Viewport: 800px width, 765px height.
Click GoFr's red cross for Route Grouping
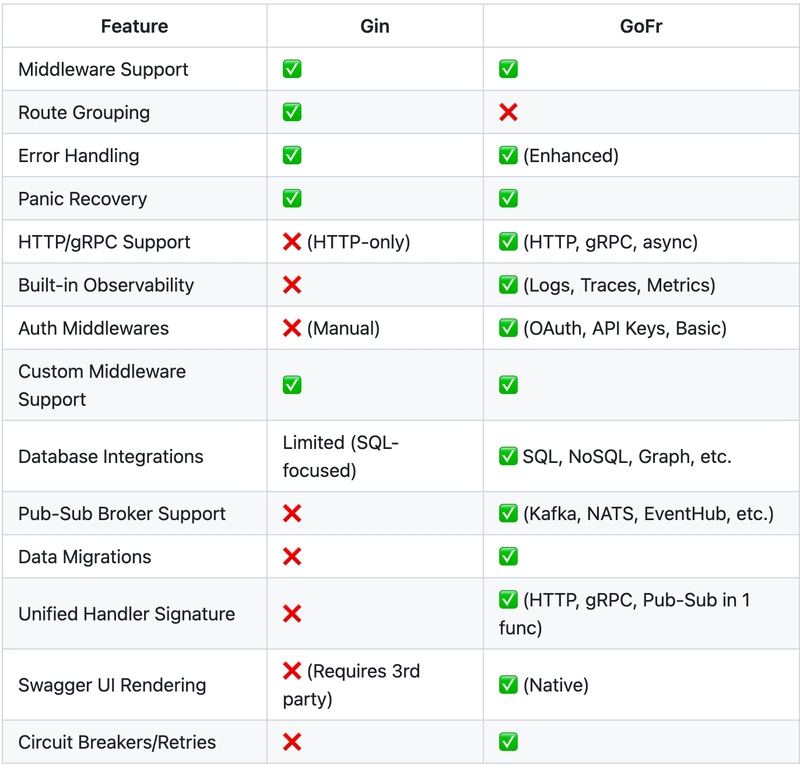508,112
